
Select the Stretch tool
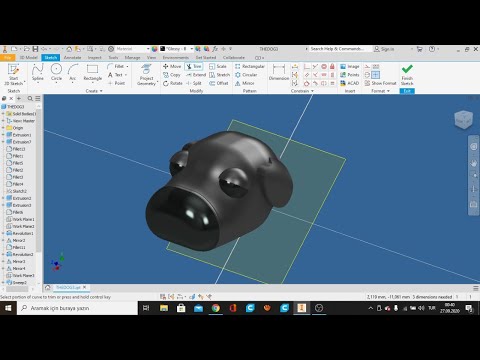pos(219,75)
